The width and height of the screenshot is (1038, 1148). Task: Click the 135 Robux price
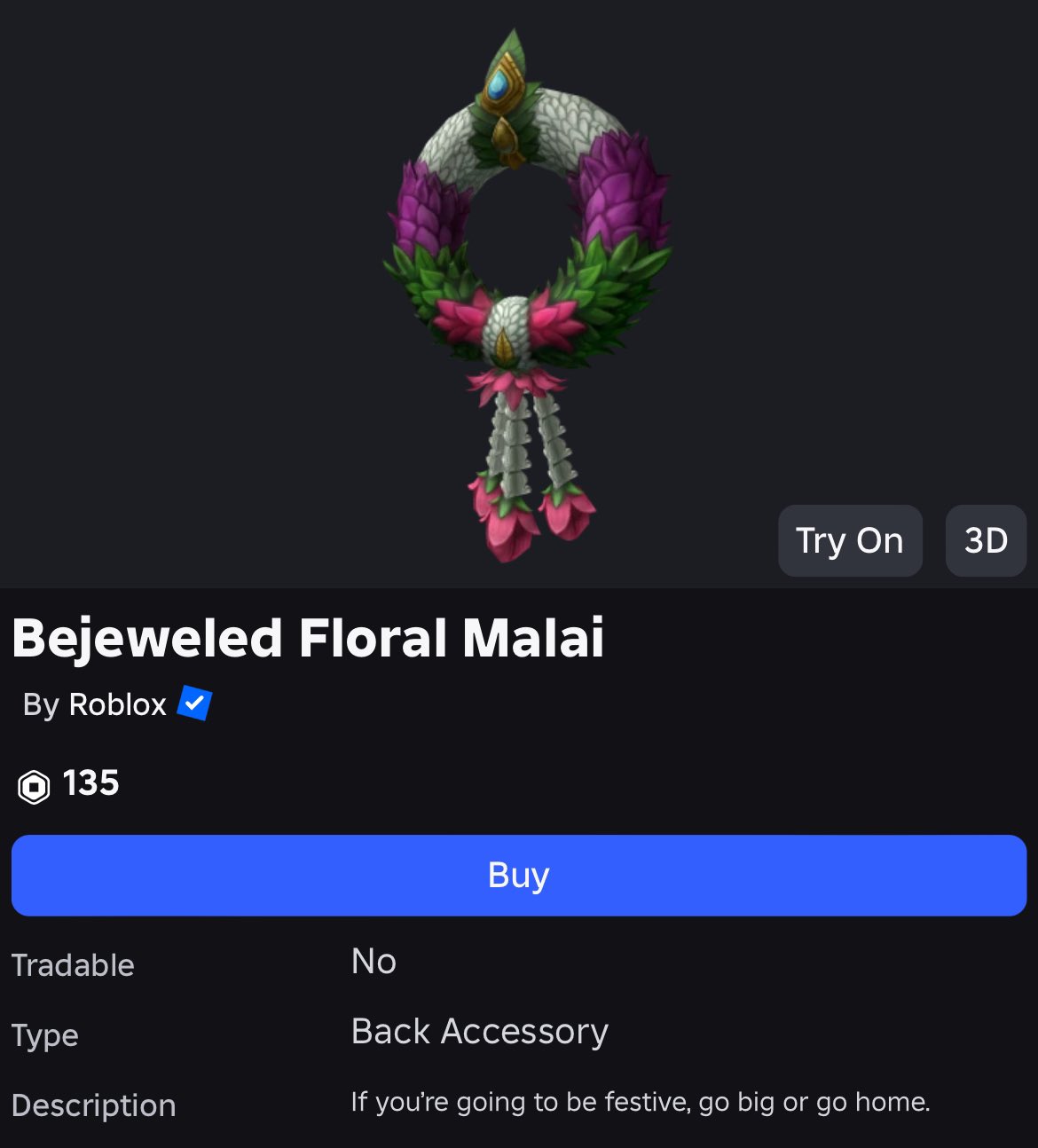[x=90, y=783]
